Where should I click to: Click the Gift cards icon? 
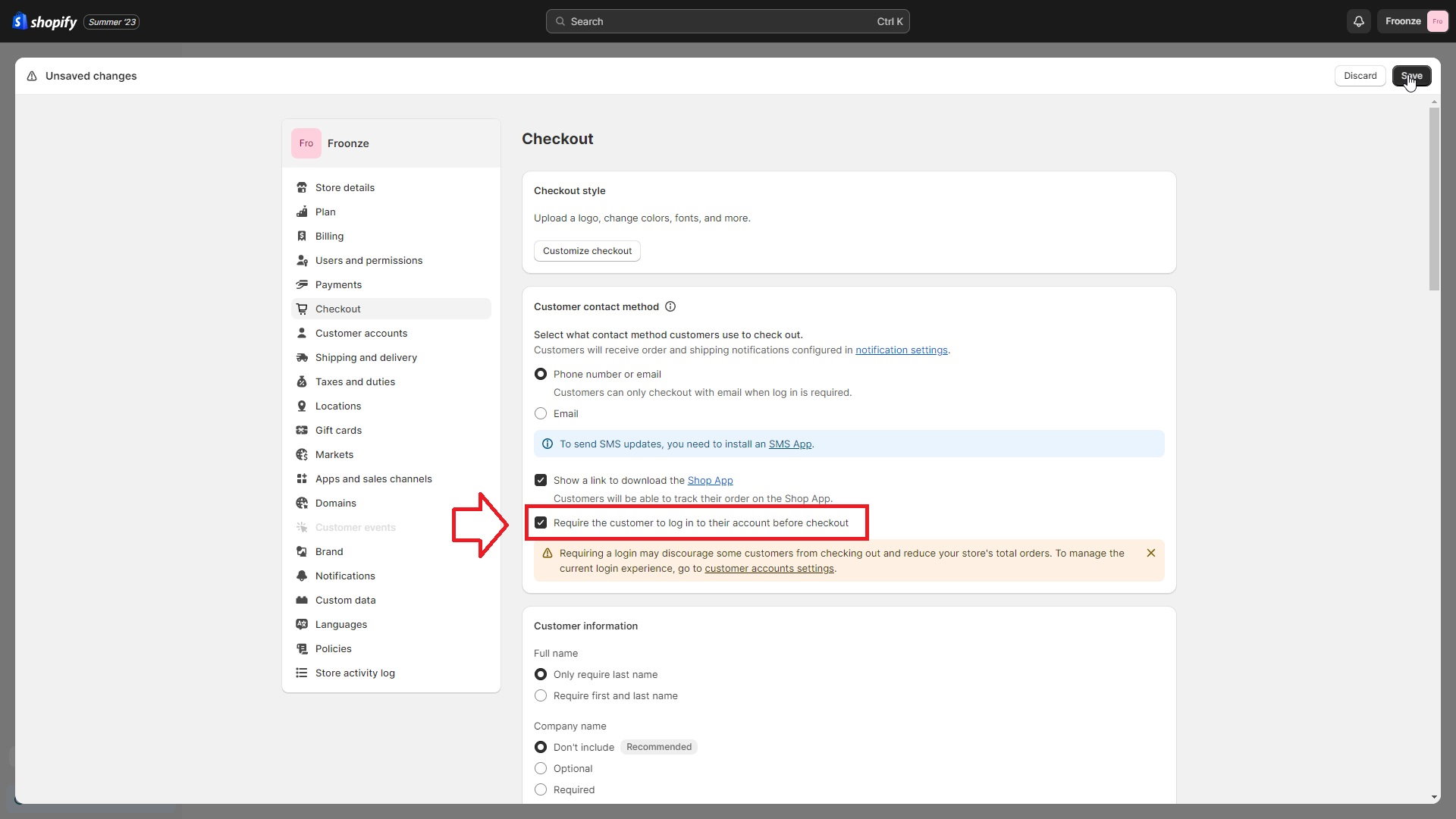click(x=302, y=431)
